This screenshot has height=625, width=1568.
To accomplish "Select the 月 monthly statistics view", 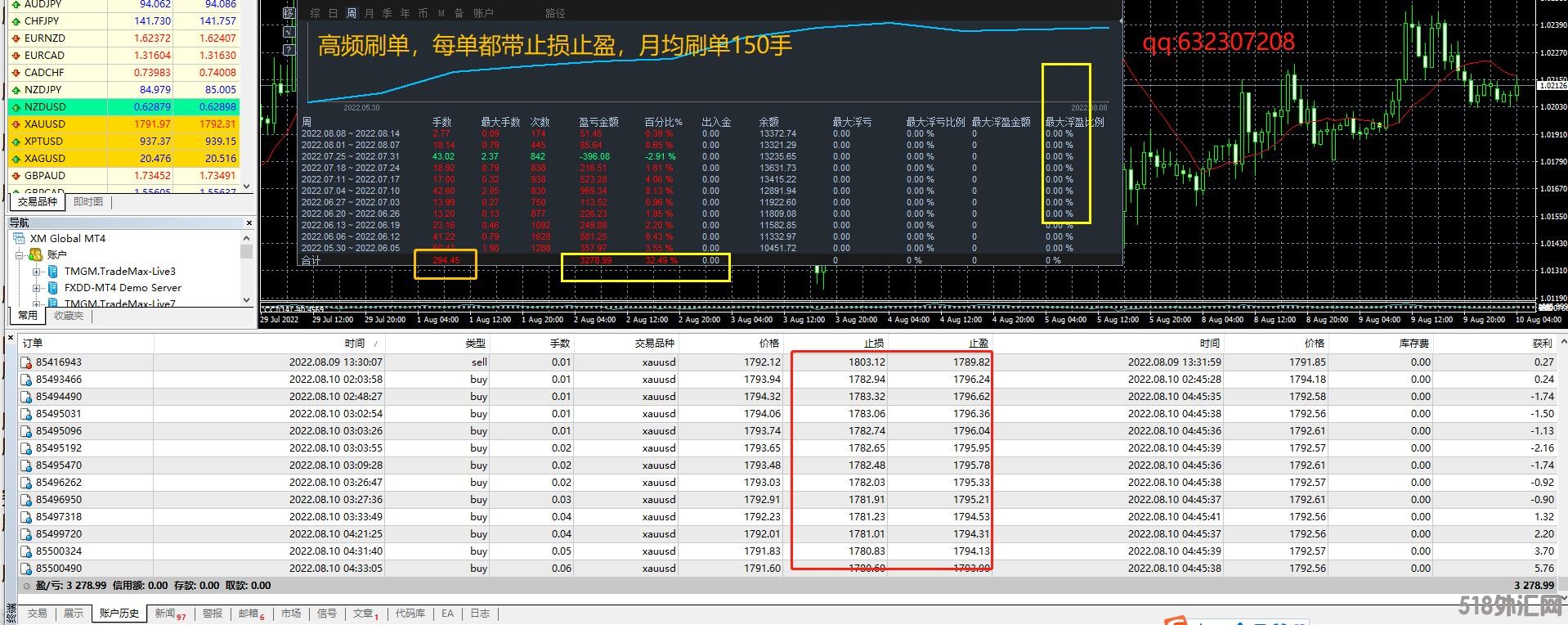I will pyautogui.click(x=370, y=13).
